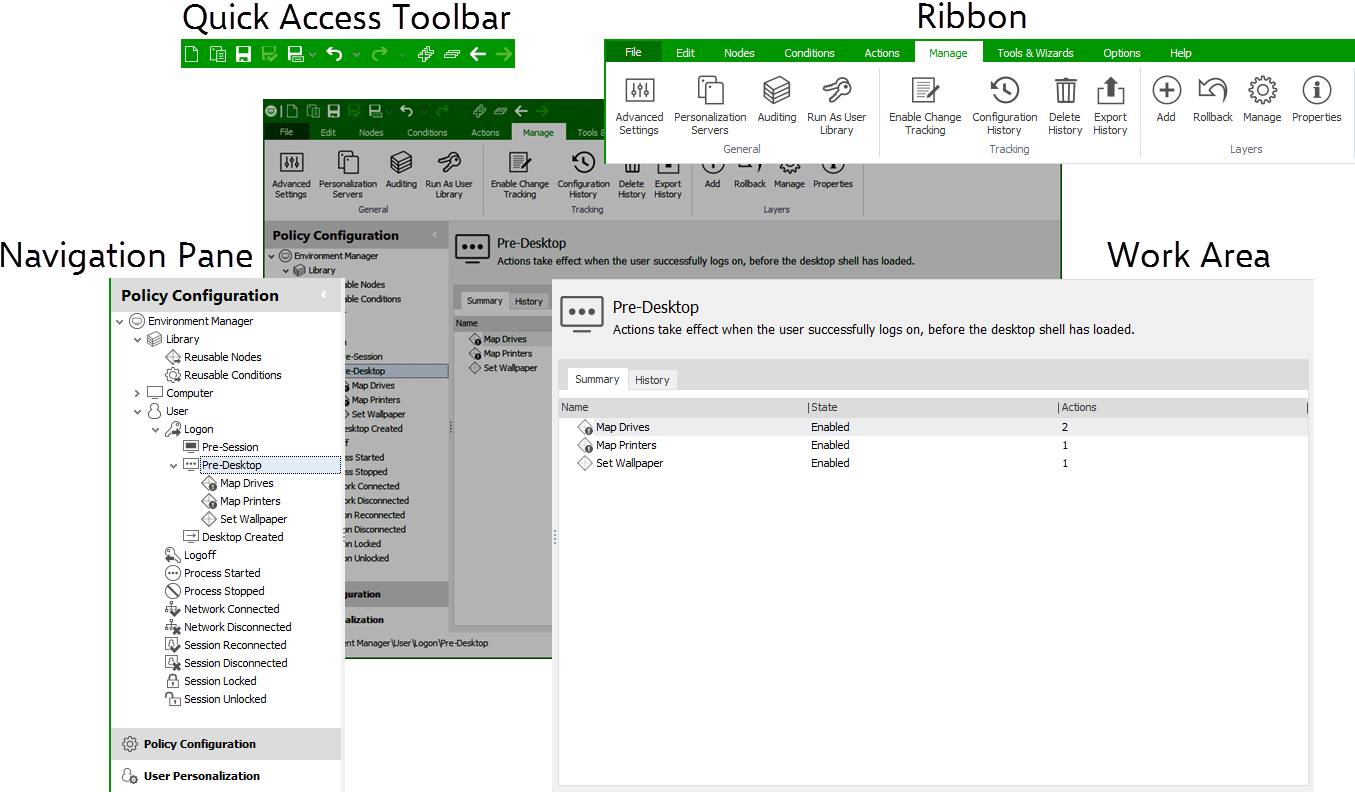This screenshot has width=1355, height=792.
Task: Select Reusable Conditions in enlarged Navigation Pane
Action: (233, 375)
